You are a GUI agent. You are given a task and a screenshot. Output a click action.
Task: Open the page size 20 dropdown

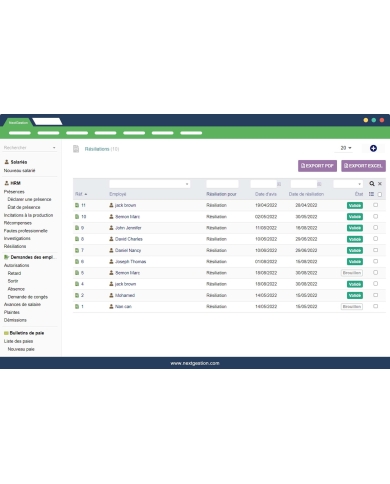(x=346, y=148)
